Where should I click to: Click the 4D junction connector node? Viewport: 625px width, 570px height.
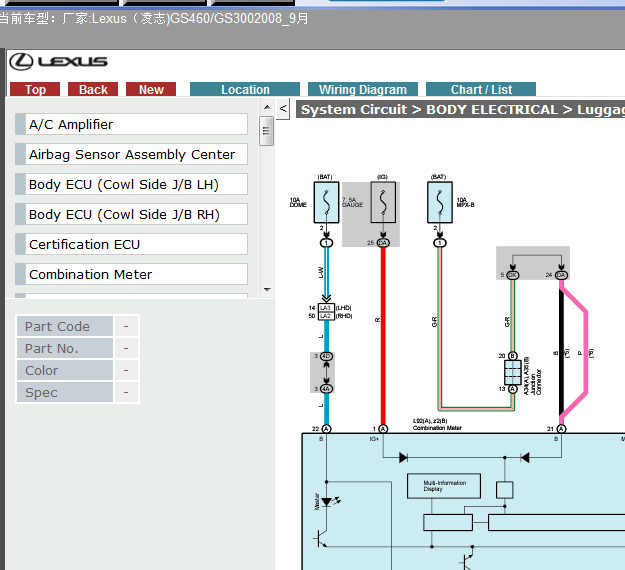(326, 356)
